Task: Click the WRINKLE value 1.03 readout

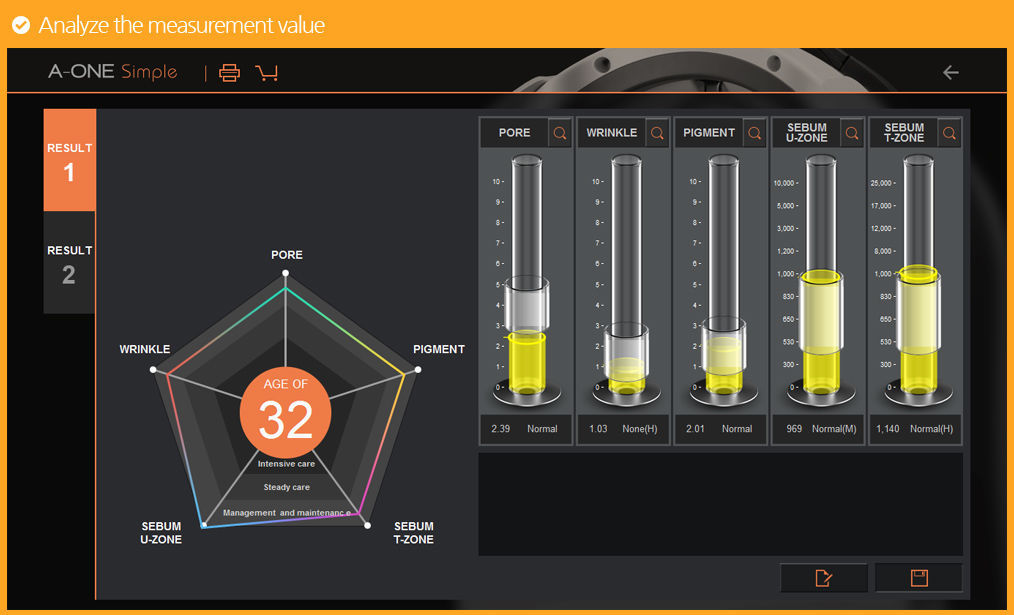Action: 598,429
